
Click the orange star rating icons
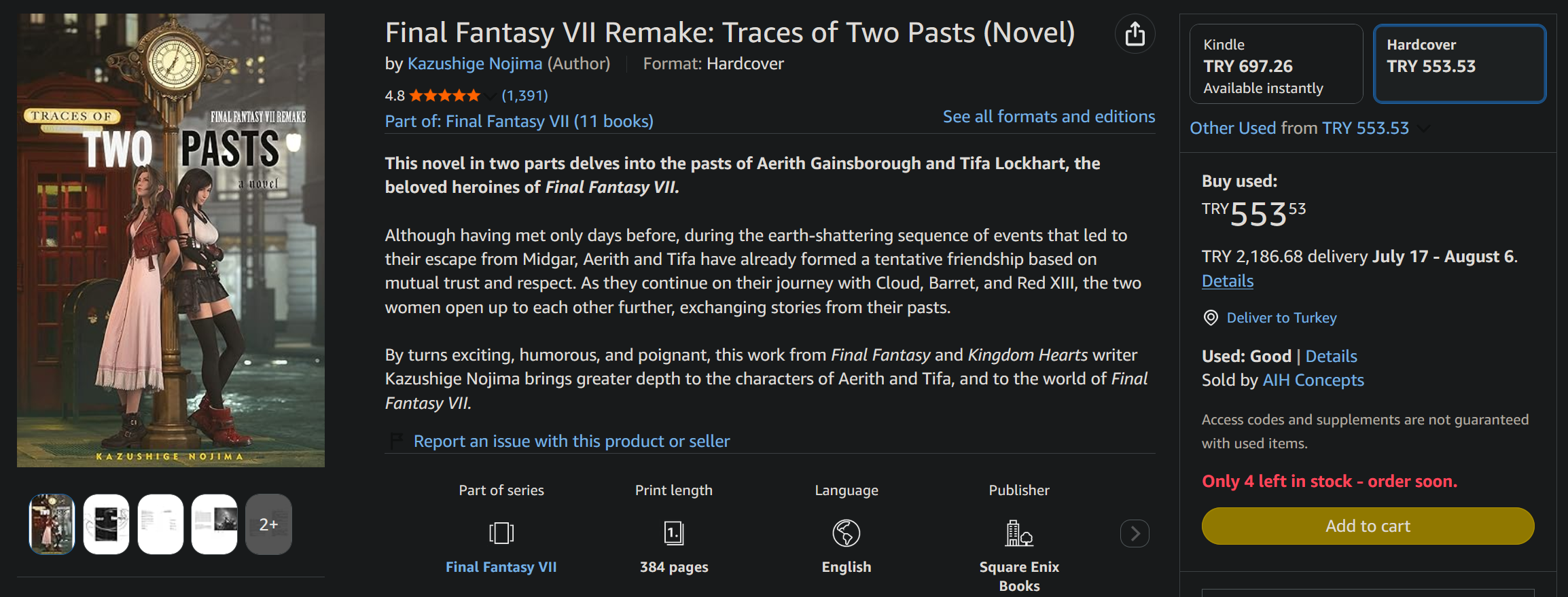click(444, 96)
